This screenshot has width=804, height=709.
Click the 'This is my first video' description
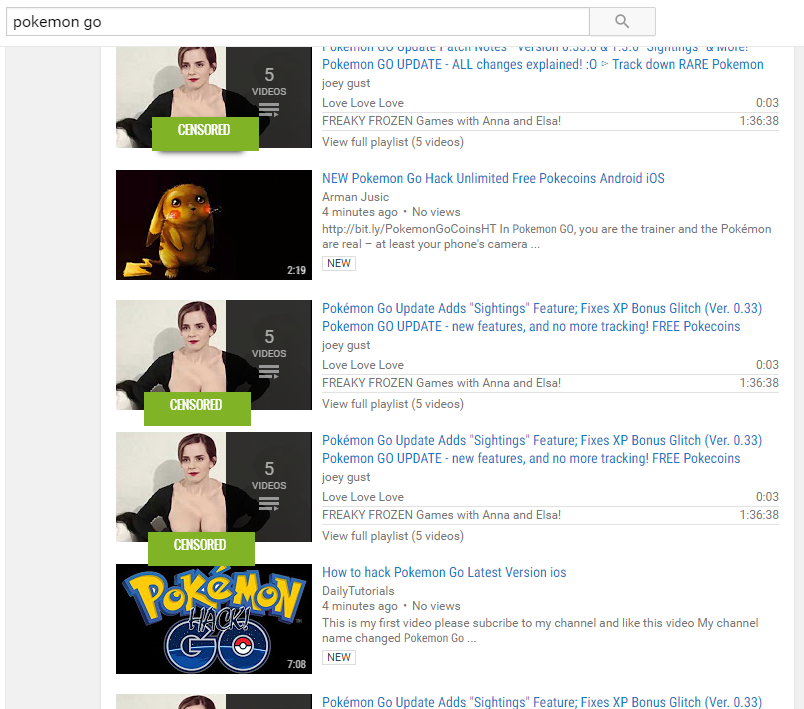tap(540, 631)
